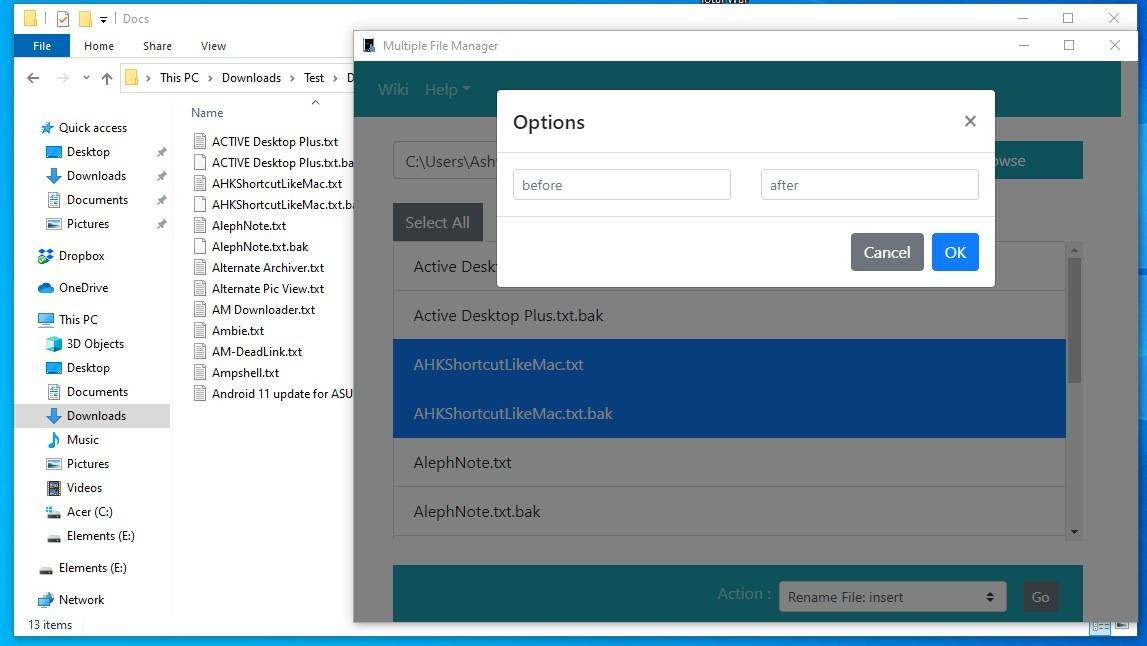Click the Music note icon in navigation pane
This screenshot has width=1147, height=646.
click(x=53, y=440)
